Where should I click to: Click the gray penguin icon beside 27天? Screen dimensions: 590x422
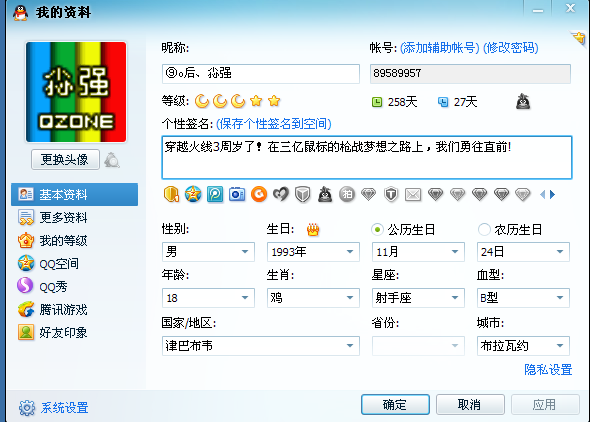click(523, 102)
